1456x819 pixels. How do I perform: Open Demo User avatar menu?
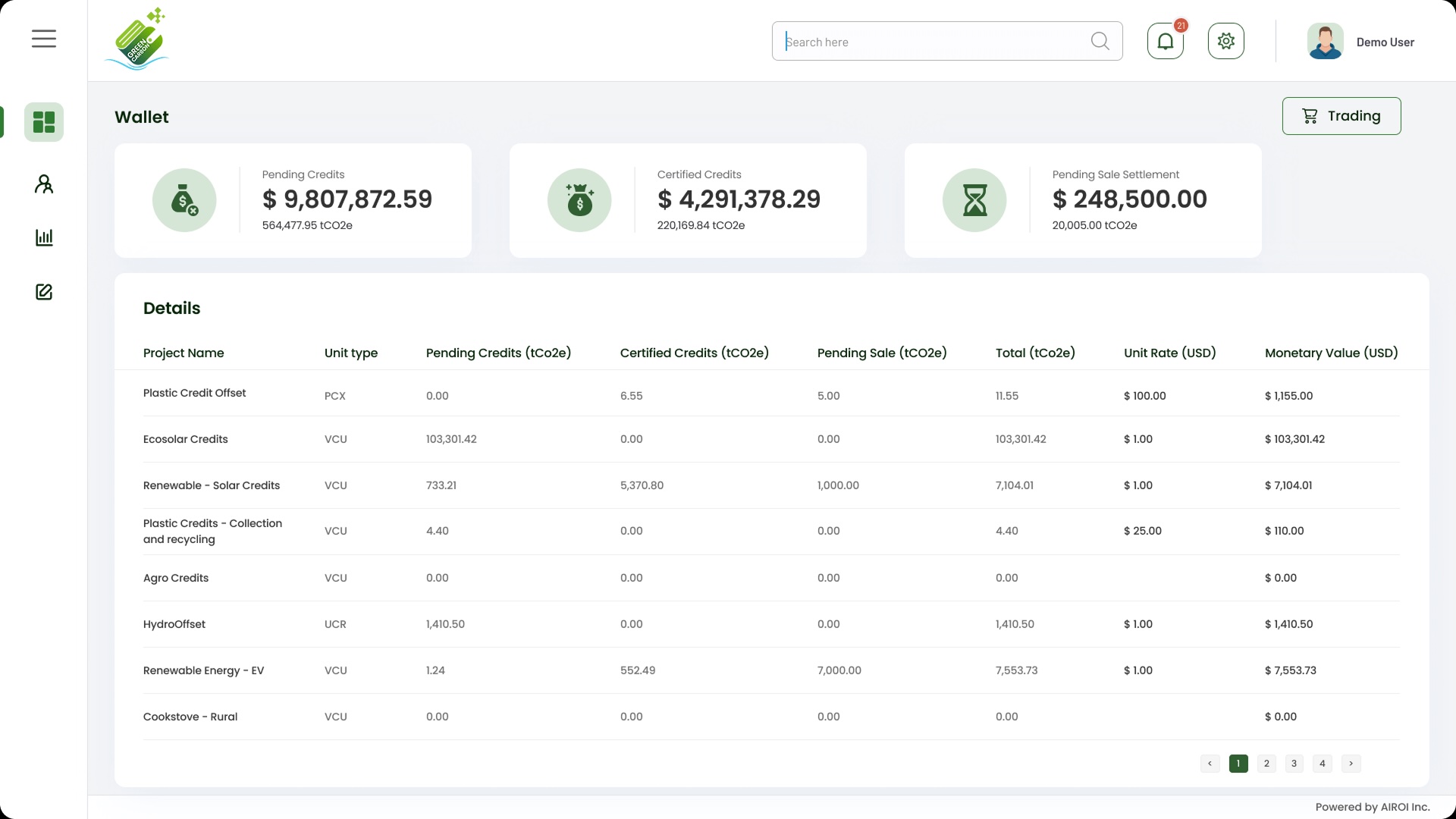tap(1326, 42)
